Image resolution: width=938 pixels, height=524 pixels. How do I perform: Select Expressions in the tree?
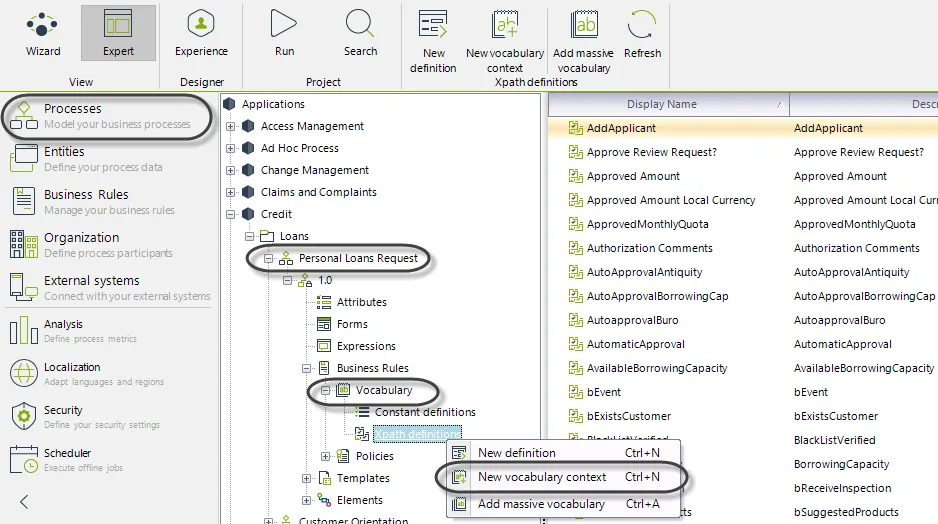pos(366,346)
